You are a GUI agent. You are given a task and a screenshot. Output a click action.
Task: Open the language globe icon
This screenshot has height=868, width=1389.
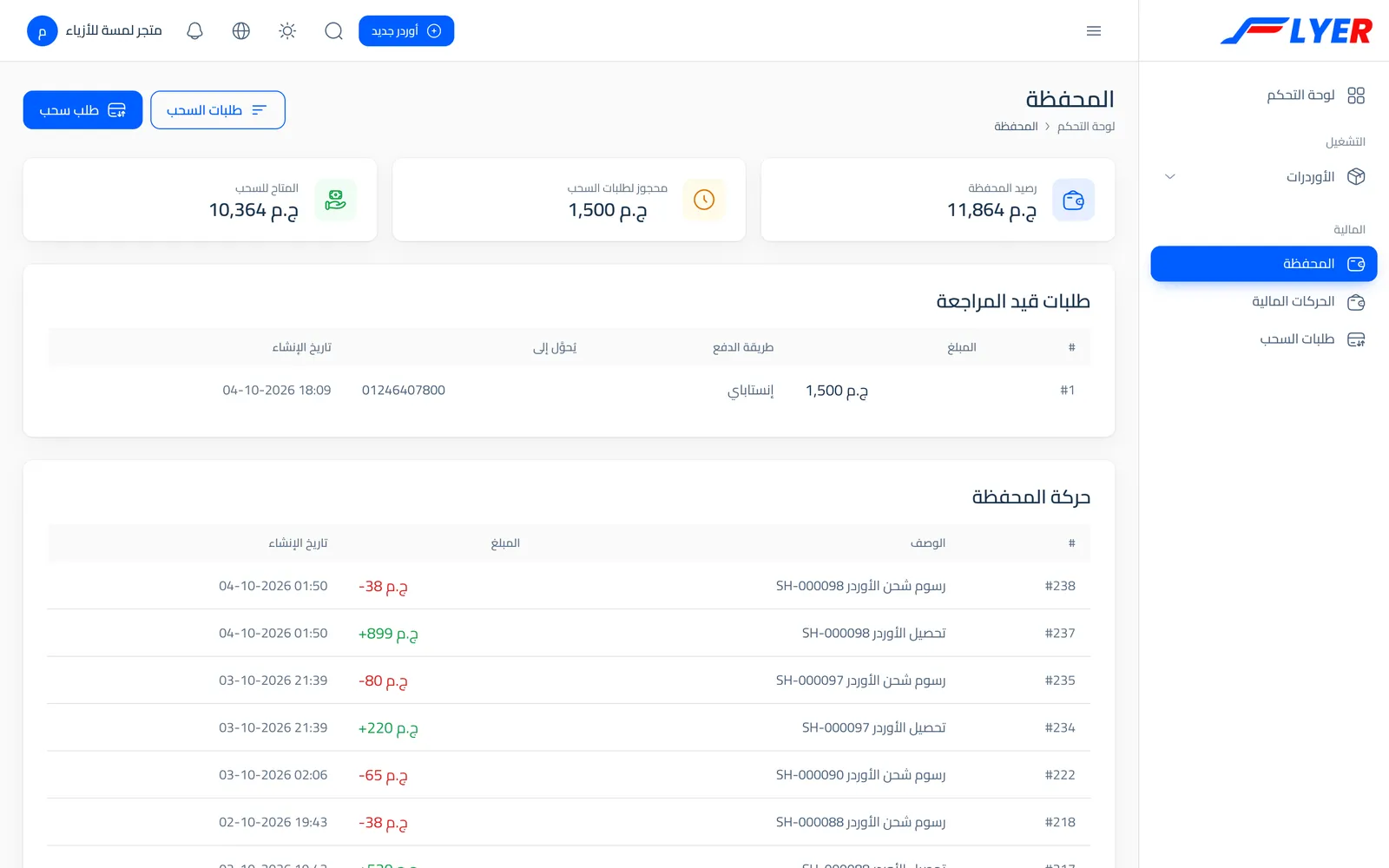coord(241,31)
